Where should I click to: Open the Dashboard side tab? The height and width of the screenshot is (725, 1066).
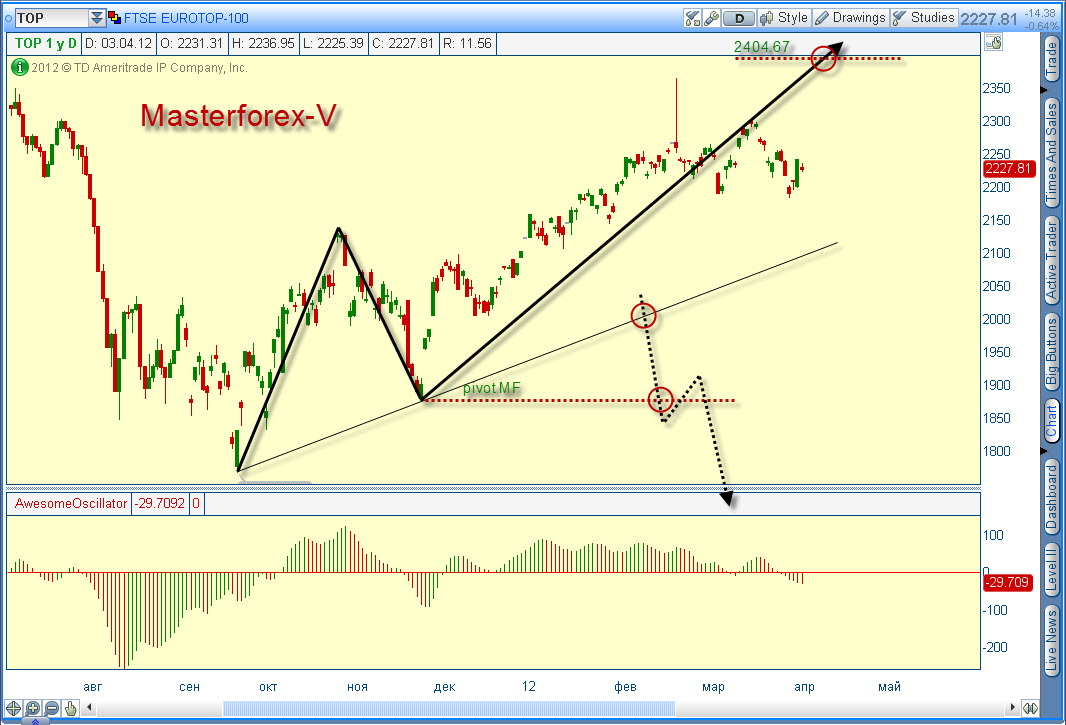coord(1052,496)
